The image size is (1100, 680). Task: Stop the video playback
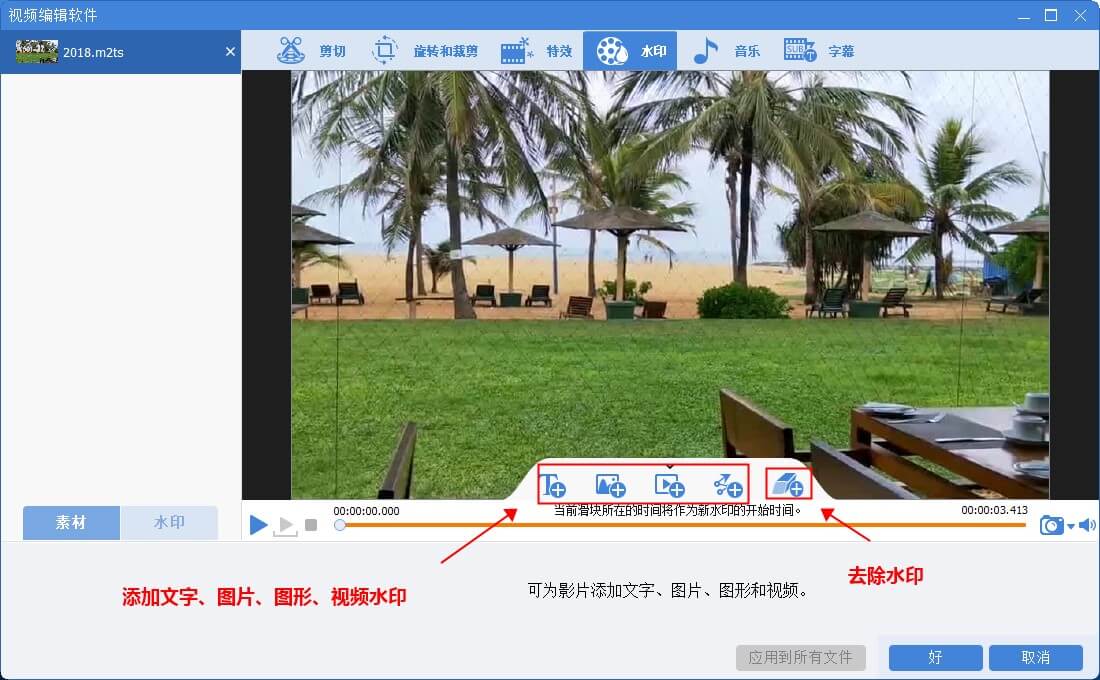click(x=311, y=525)
